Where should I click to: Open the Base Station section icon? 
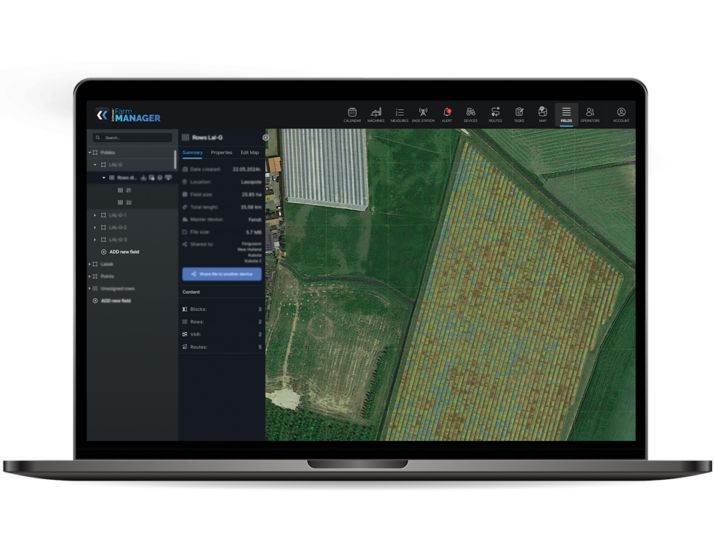423,114
